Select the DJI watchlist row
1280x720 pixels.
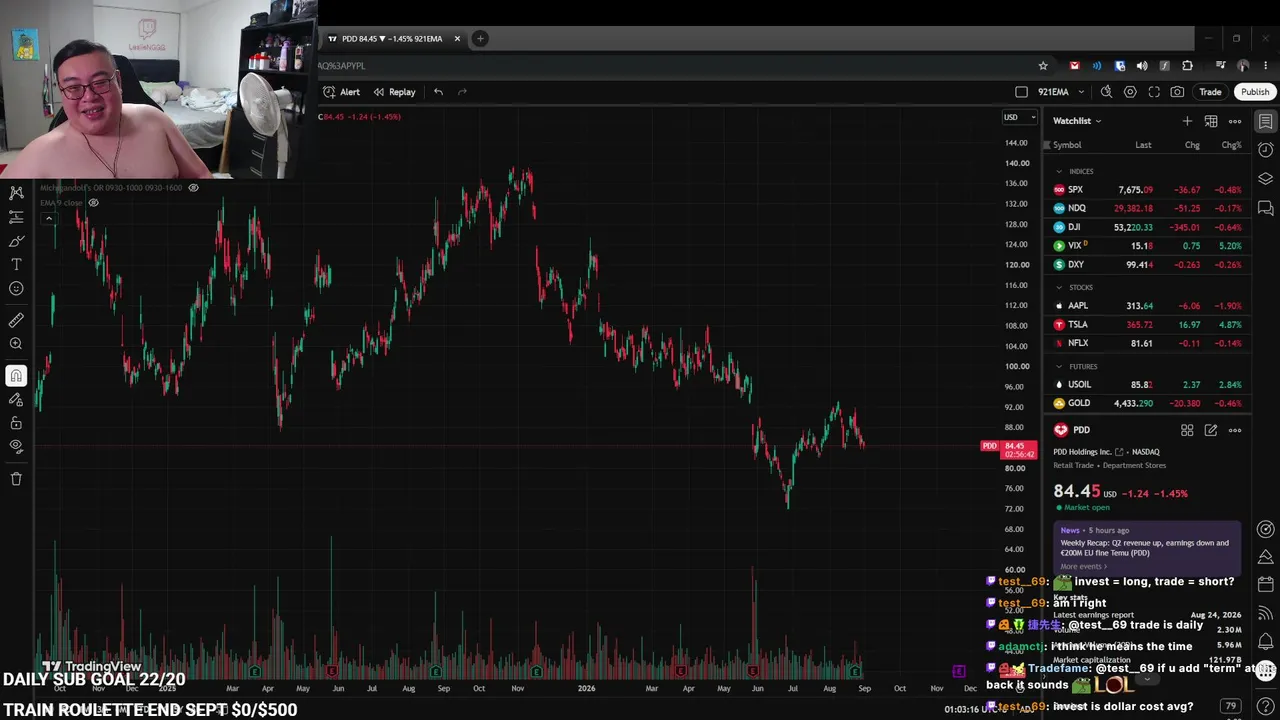point(1148,227)
